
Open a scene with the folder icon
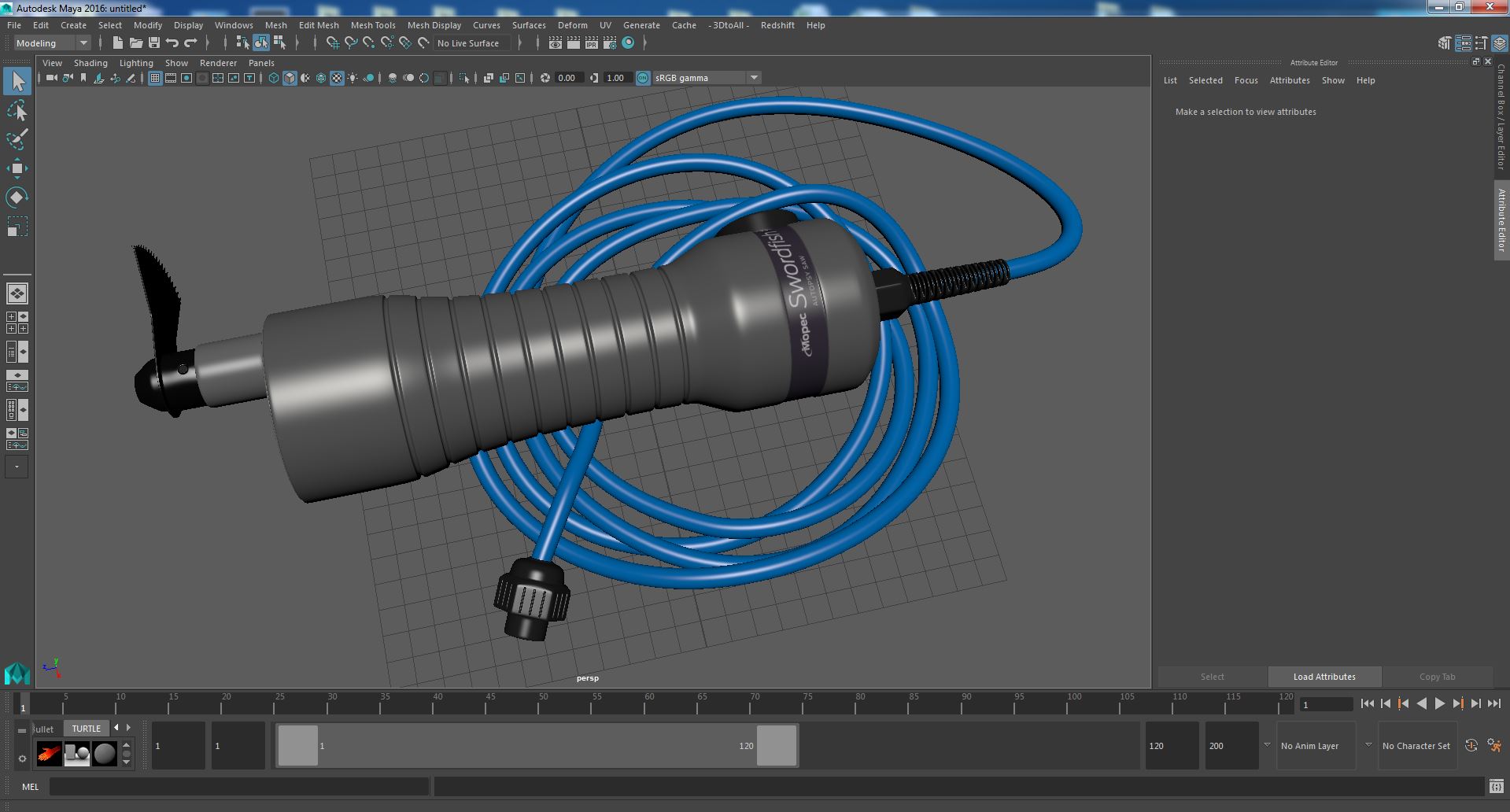[x=136, y=43]
